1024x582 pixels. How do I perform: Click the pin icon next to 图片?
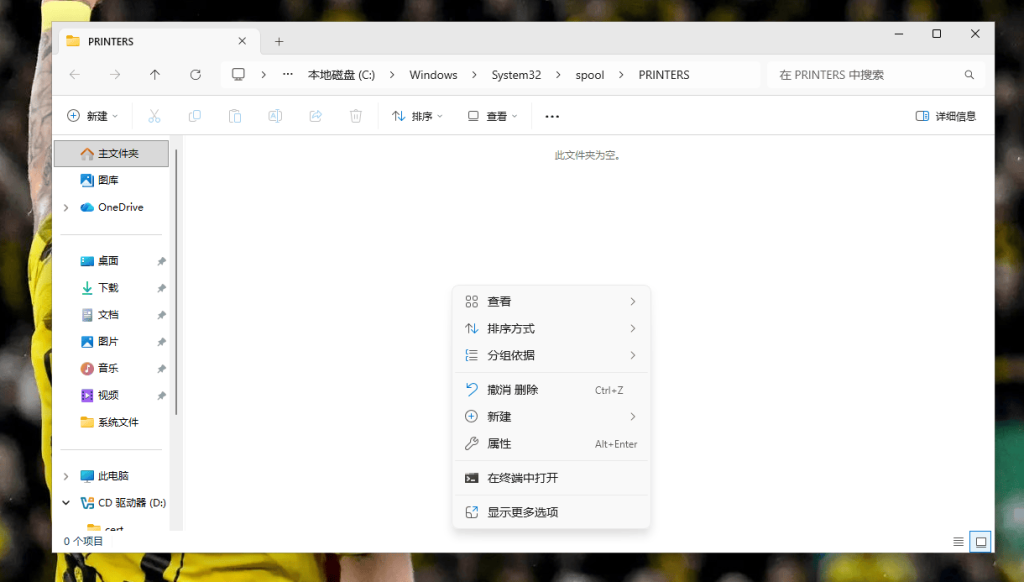click(x=161, y=342)
